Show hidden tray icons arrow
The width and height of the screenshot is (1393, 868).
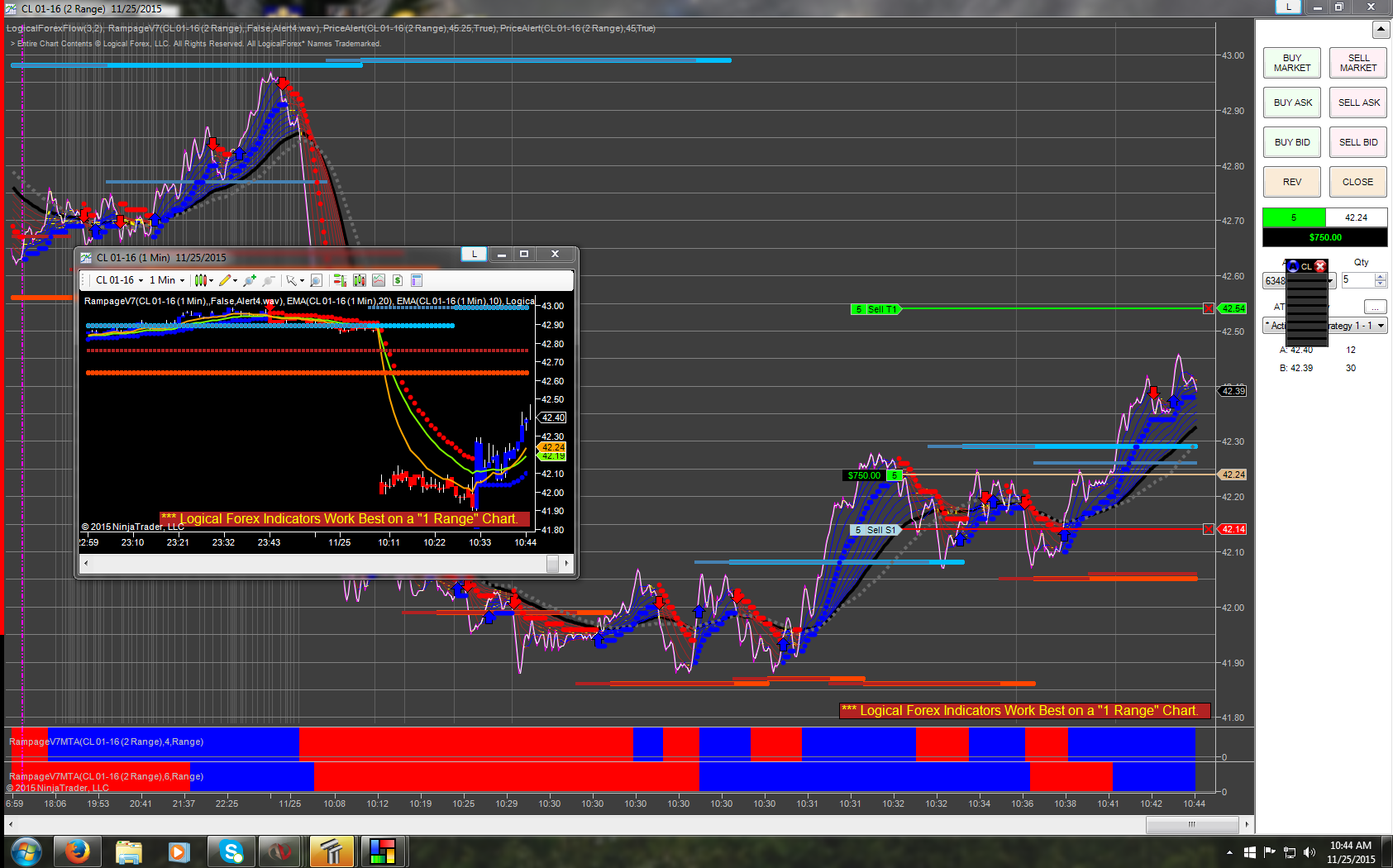click(1229, 852)
